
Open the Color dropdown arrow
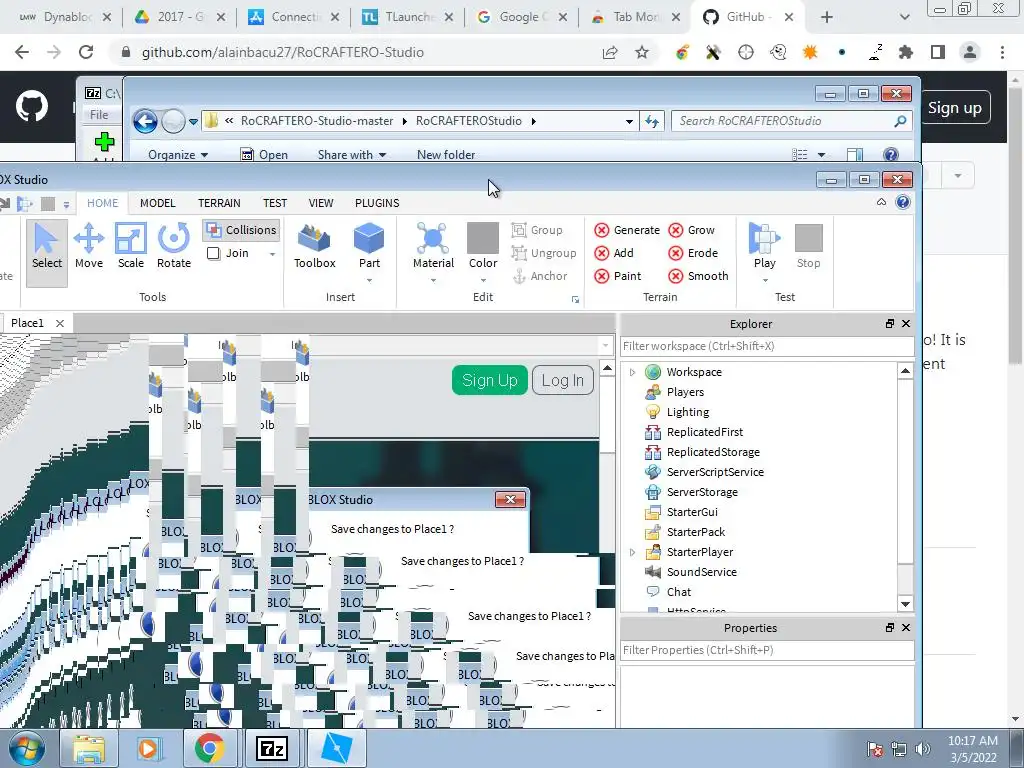coord(483,281)
